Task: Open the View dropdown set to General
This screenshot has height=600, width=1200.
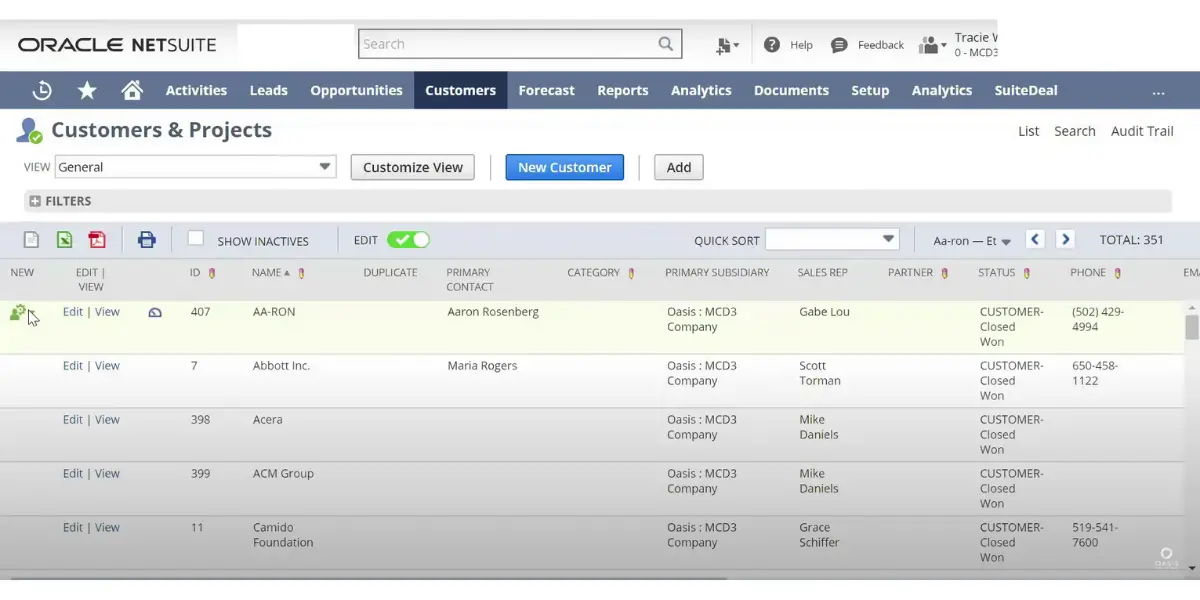Action: [x=195, y=167]
